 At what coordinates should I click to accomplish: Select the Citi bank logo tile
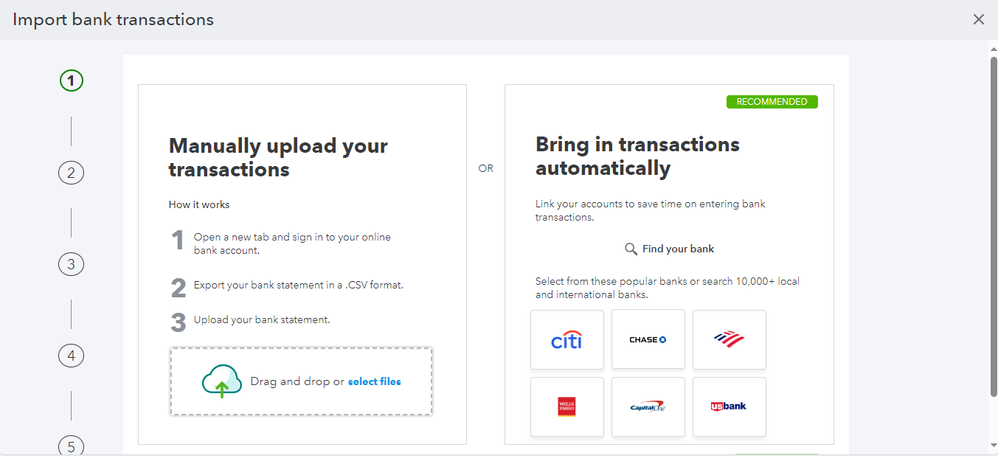pos(567,340)
